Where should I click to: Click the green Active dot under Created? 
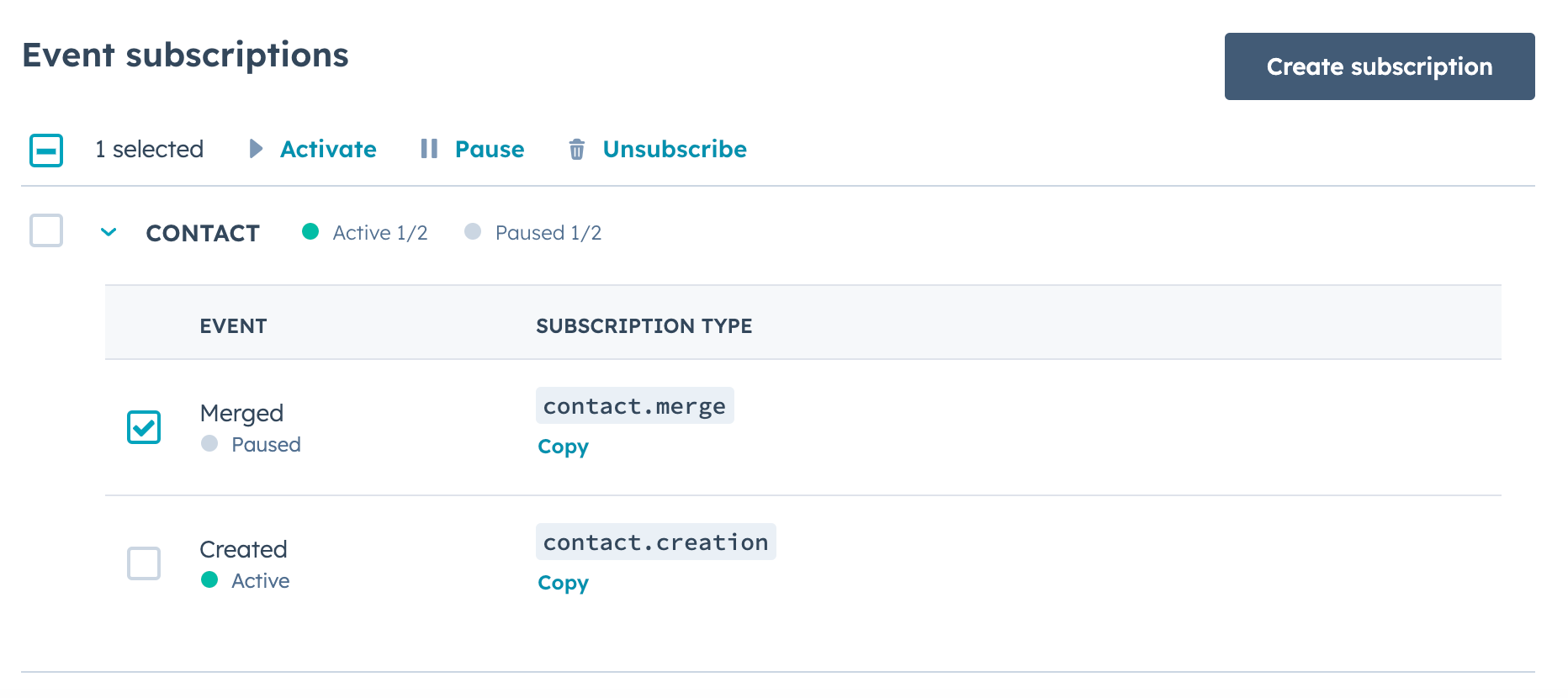(209, 580)
